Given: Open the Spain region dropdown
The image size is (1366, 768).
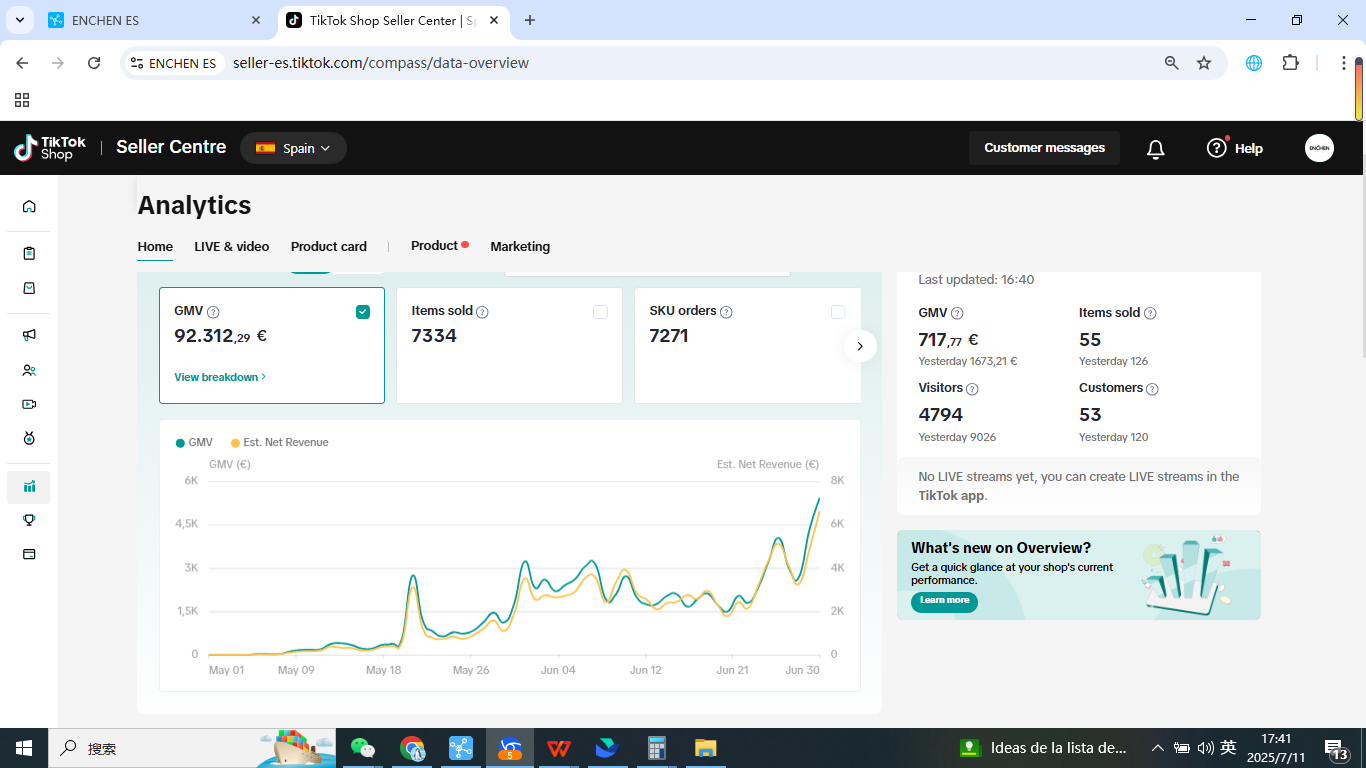Looking at the screenshot, I should pyautogui.click(x=293, y=148).
